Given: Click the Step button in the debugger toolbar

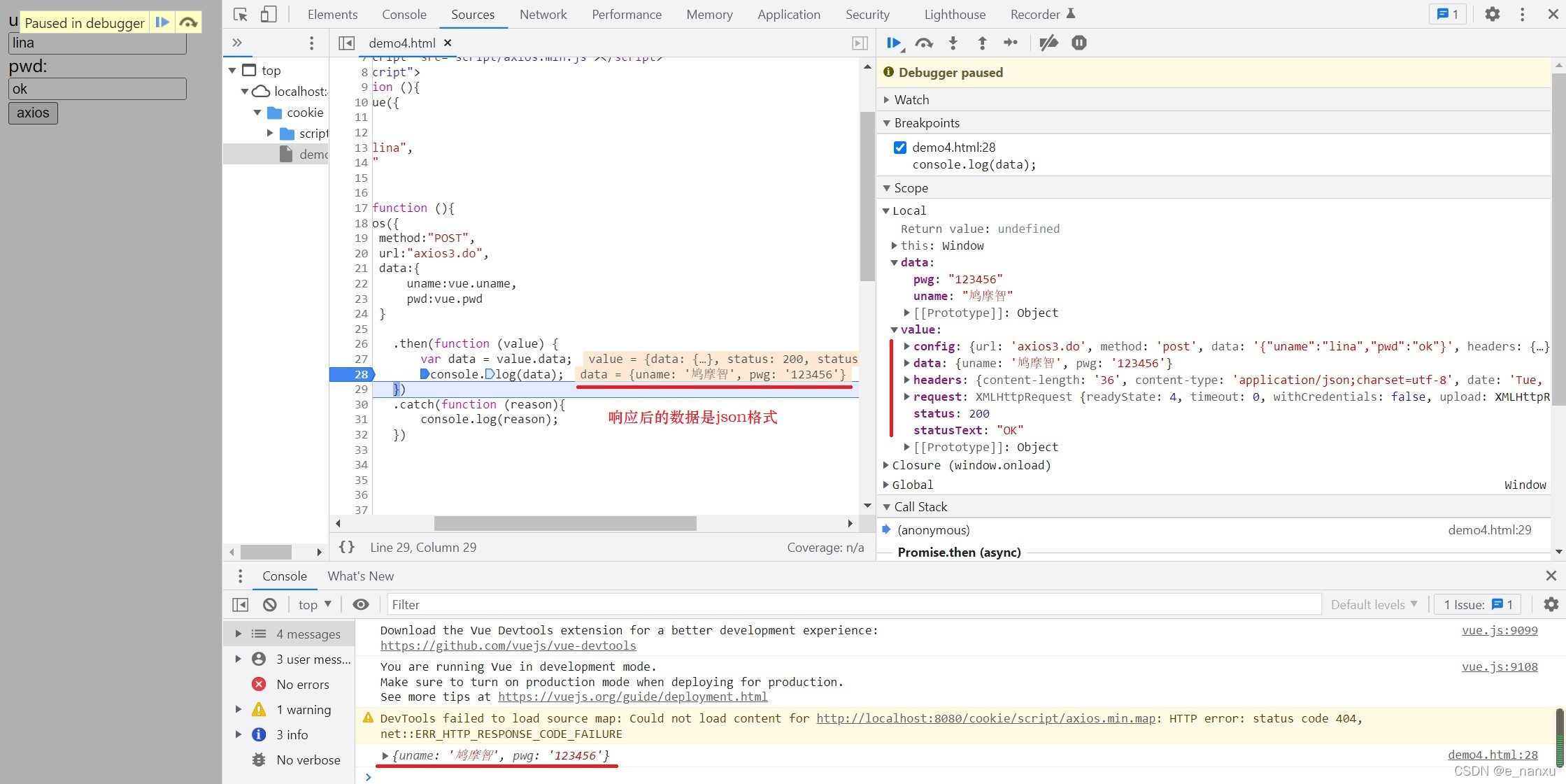Looking at the screenshot, I should click(1011, 43).
